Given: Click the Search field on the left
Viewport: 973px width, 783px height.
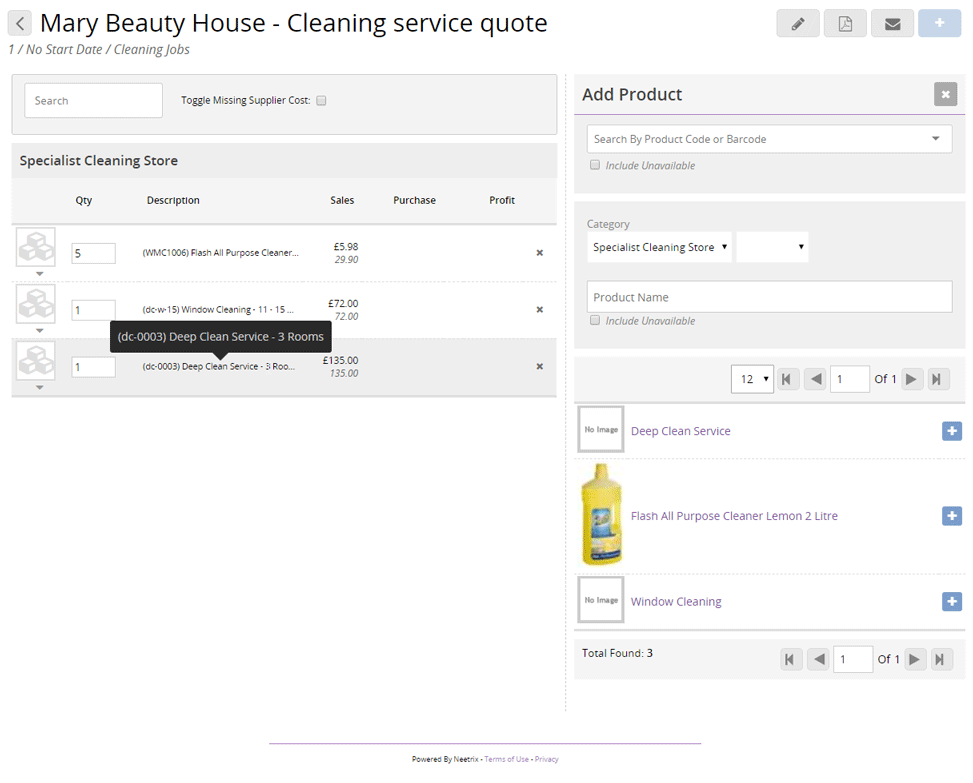Looking at the screenshot, I should [x=94, y=101].
